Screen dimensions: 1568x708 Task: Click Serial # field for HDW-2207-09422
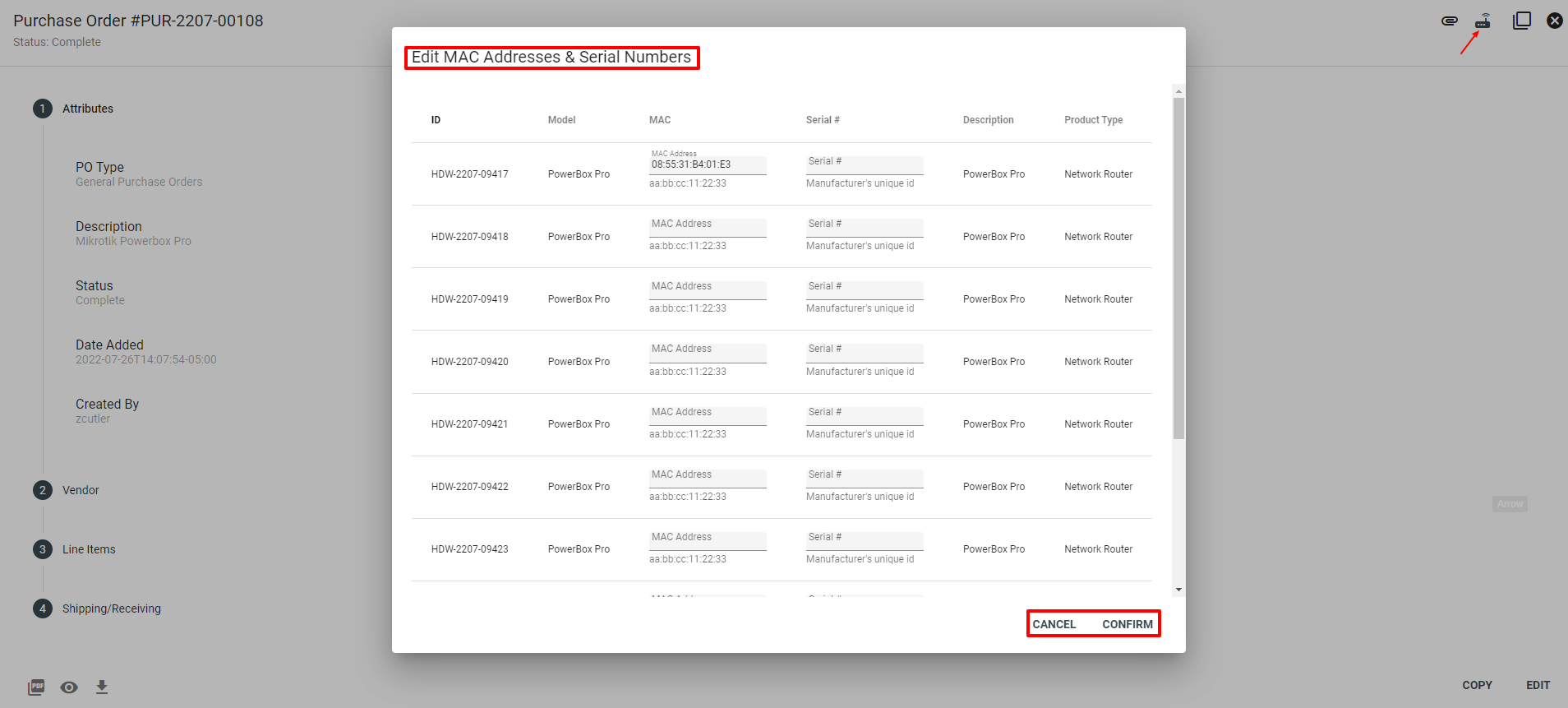[865, 479]
